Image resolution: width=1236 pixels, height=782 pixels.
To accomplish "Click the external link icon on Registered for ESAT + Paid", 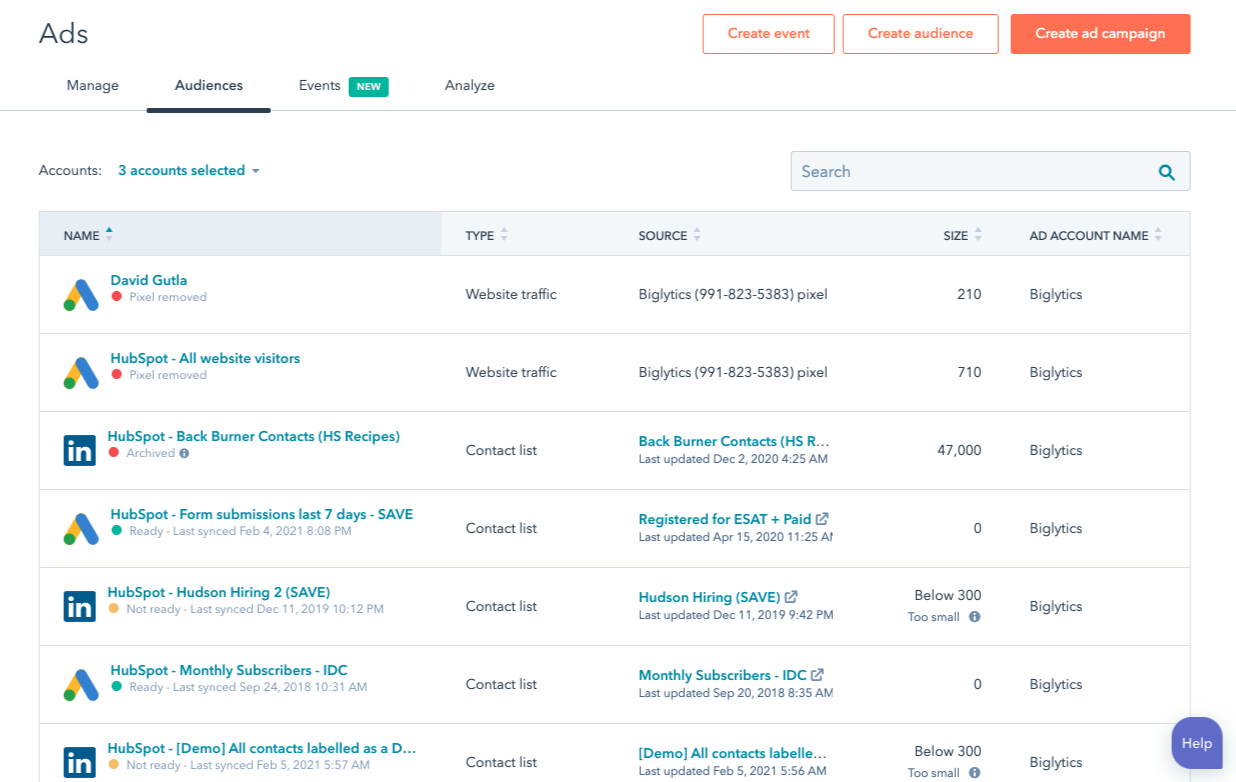I will 821,519.
